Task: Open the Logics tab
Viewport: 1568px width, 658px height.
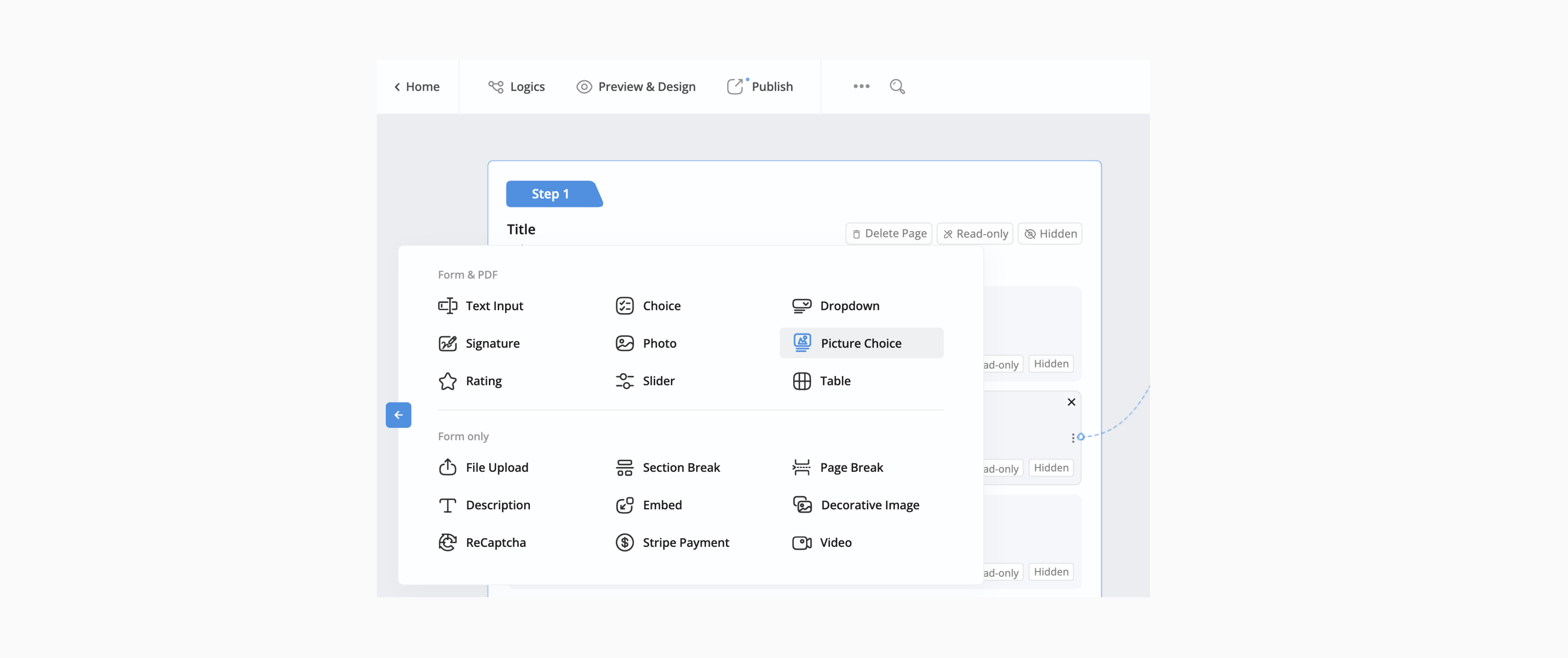Action: point(516,87)
